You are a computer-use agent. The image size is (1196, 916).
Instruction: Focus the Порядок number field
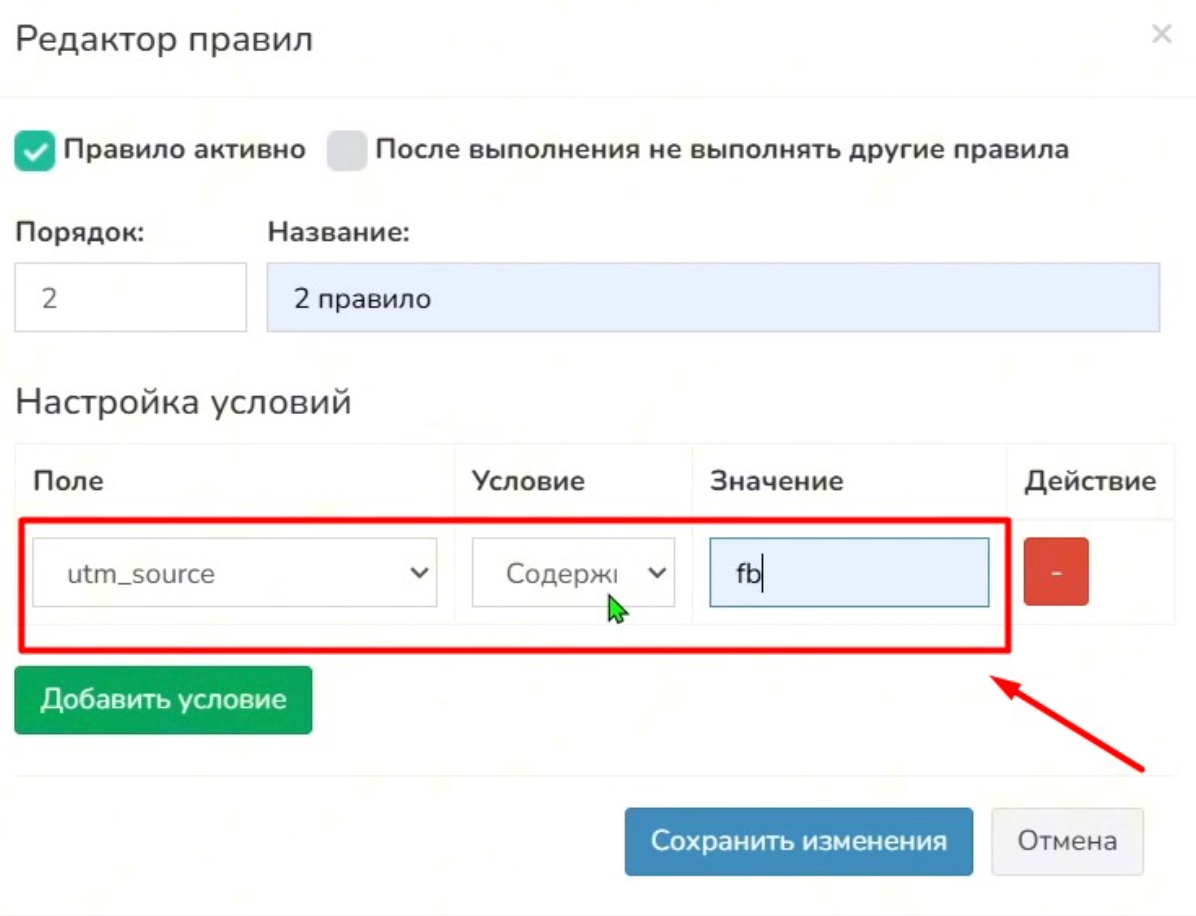(130, 298)
